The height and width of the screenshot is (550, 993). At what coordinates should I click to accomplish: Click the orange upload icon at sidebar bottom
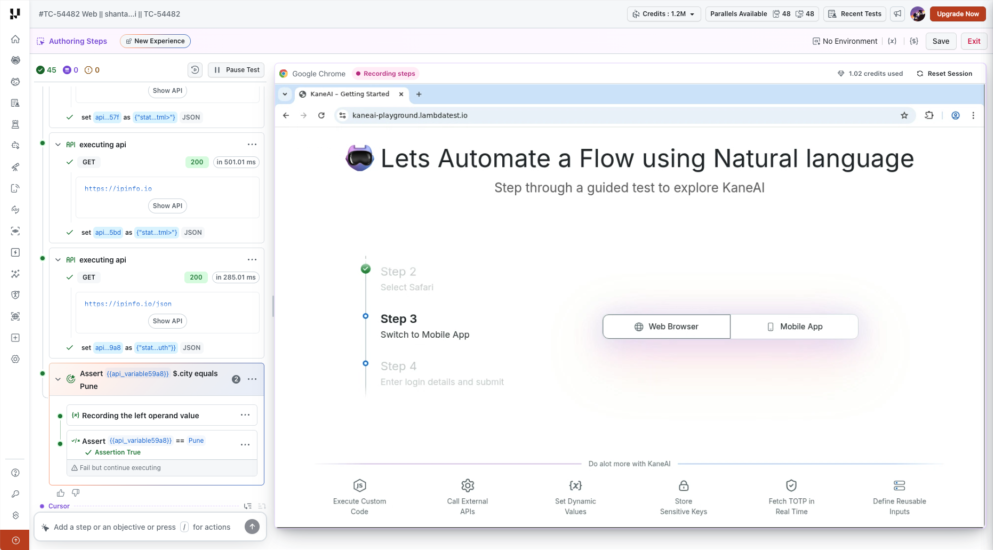tap(15, 540)
